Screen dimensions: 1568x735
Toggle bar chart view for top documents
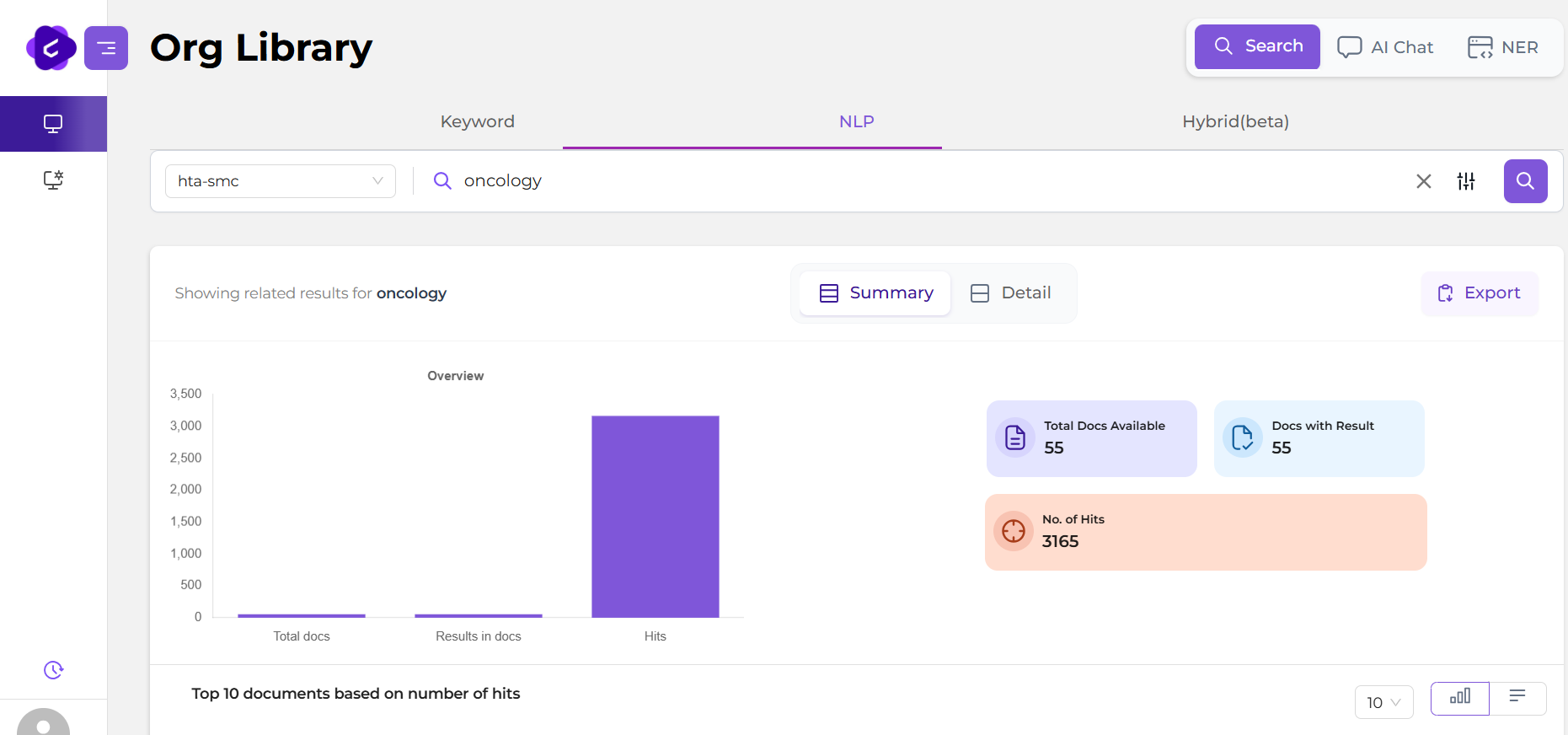1459,698
